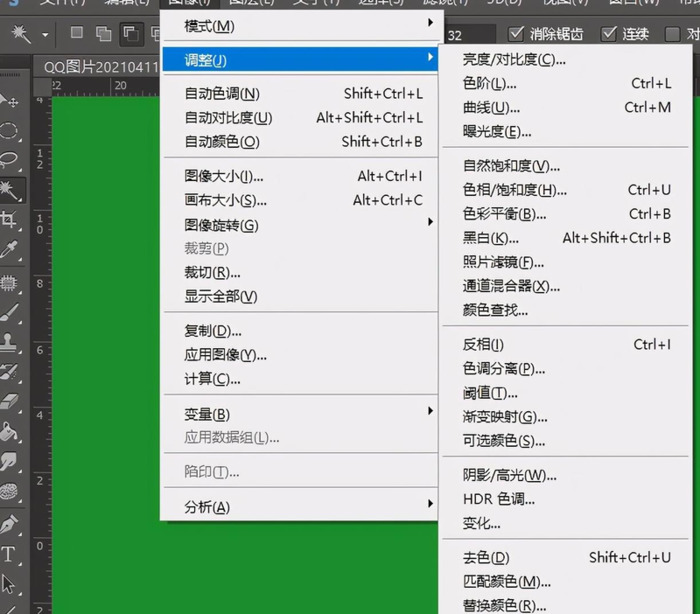The width and height of the screenshot is (700, 614).
Task: Open 应用图像(Y) dialog
Action: pos(300,355)
